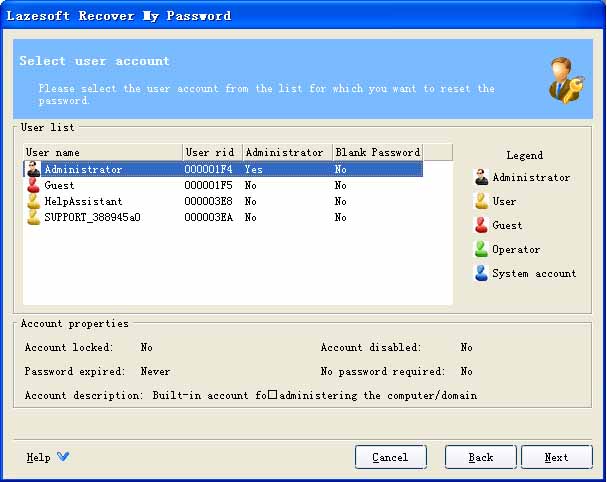Click the Administrator column header
The height and width of the screenshot is (482, 607).
click(x=286, y=152)
